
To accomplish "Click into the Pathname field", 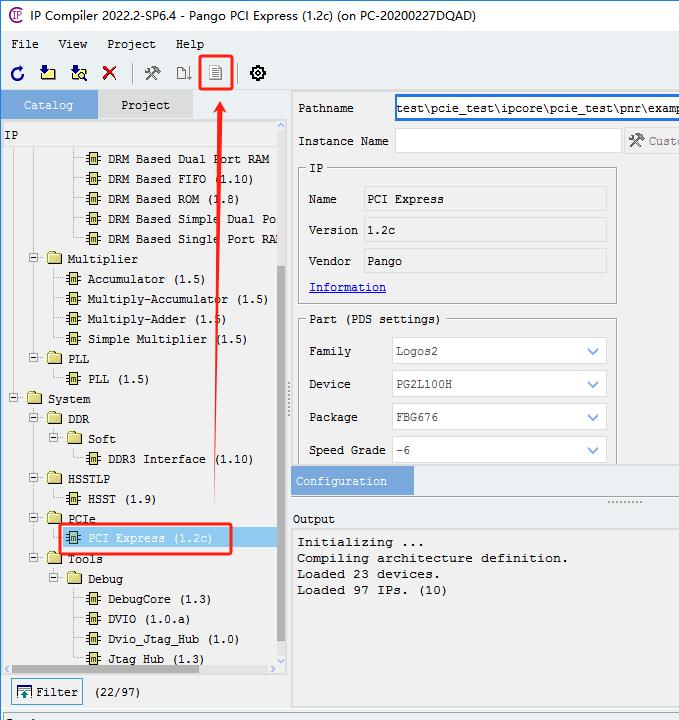I will point(537,108).
